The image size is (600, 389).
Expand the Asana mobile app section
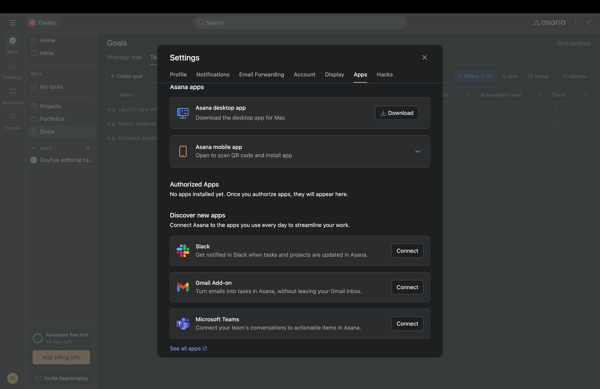pos(417,151)
